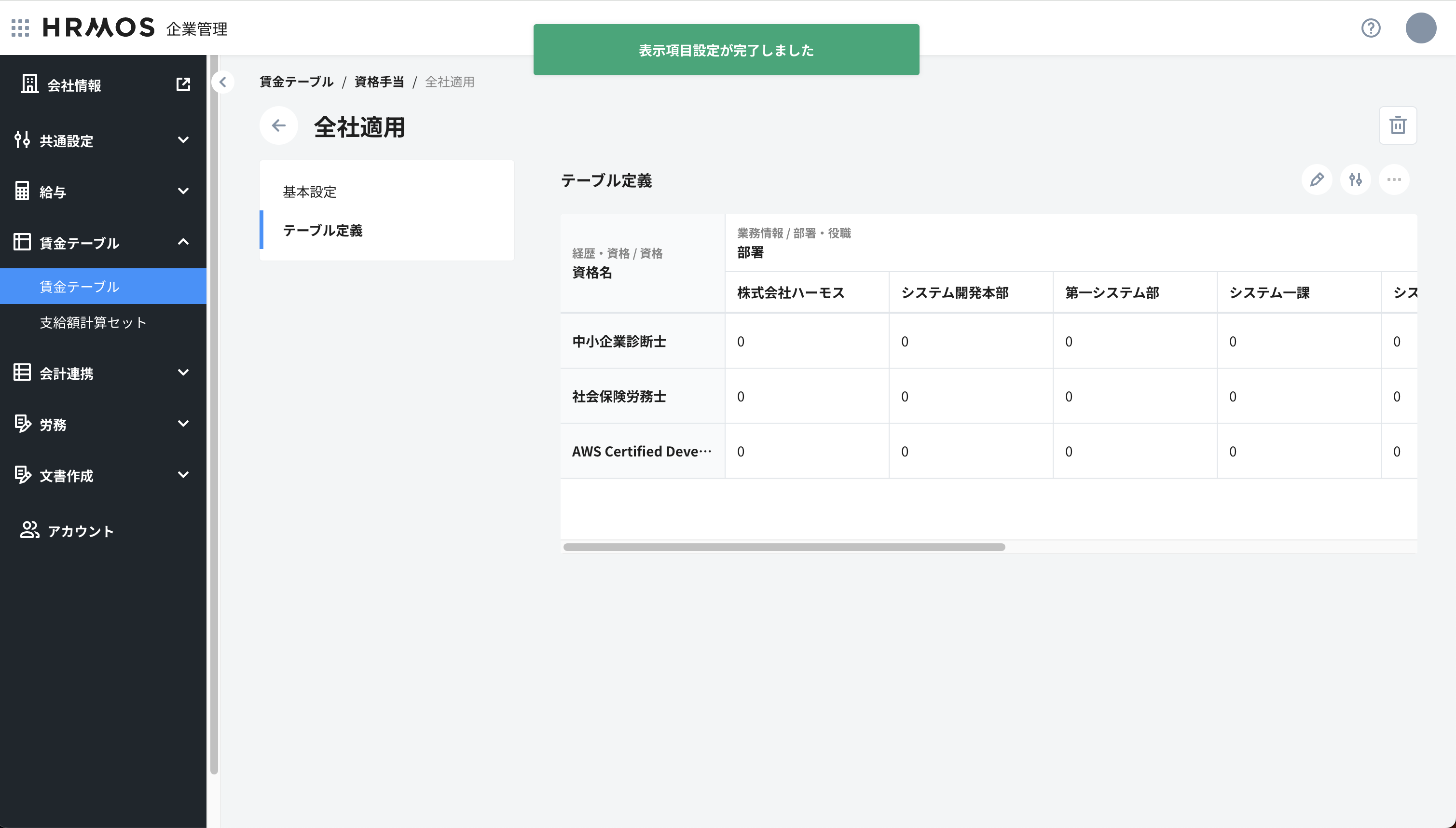Open the help question mark icon
The height and width of the screenshot is (828, 1456).
tap(1370, 28)
